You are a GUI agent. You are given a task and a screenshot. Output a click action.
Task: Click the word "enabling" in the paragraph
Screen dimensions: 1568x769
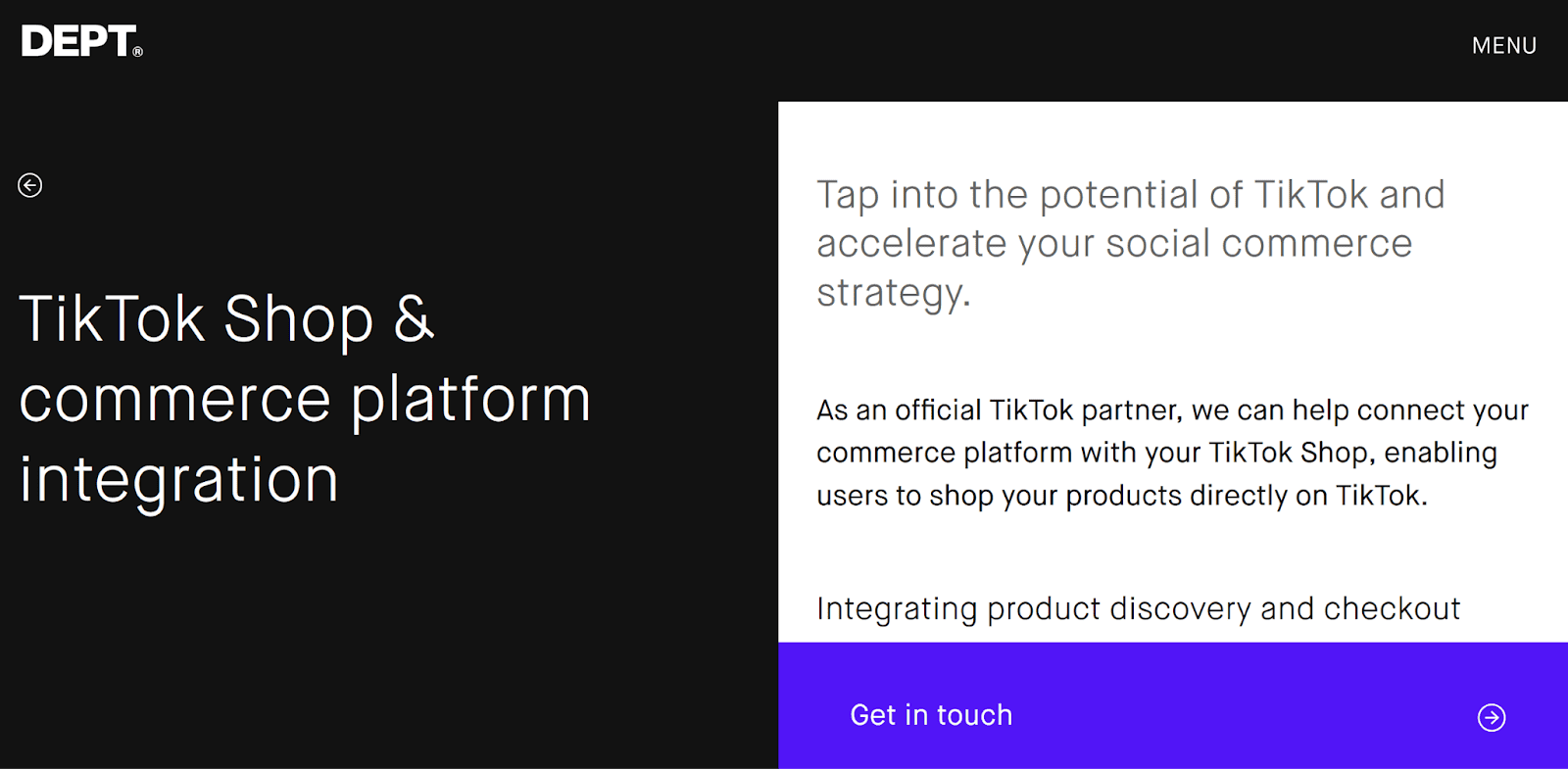[1440, 453]
